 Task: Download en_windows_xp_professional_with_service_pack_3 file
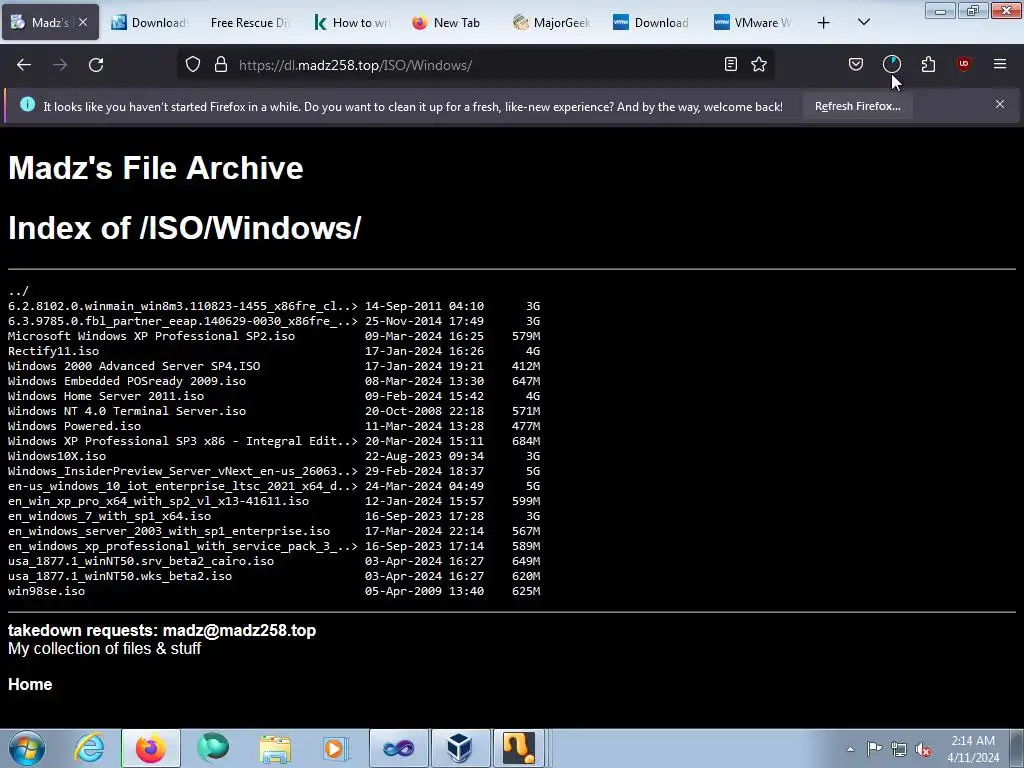(x=183, y=547)
